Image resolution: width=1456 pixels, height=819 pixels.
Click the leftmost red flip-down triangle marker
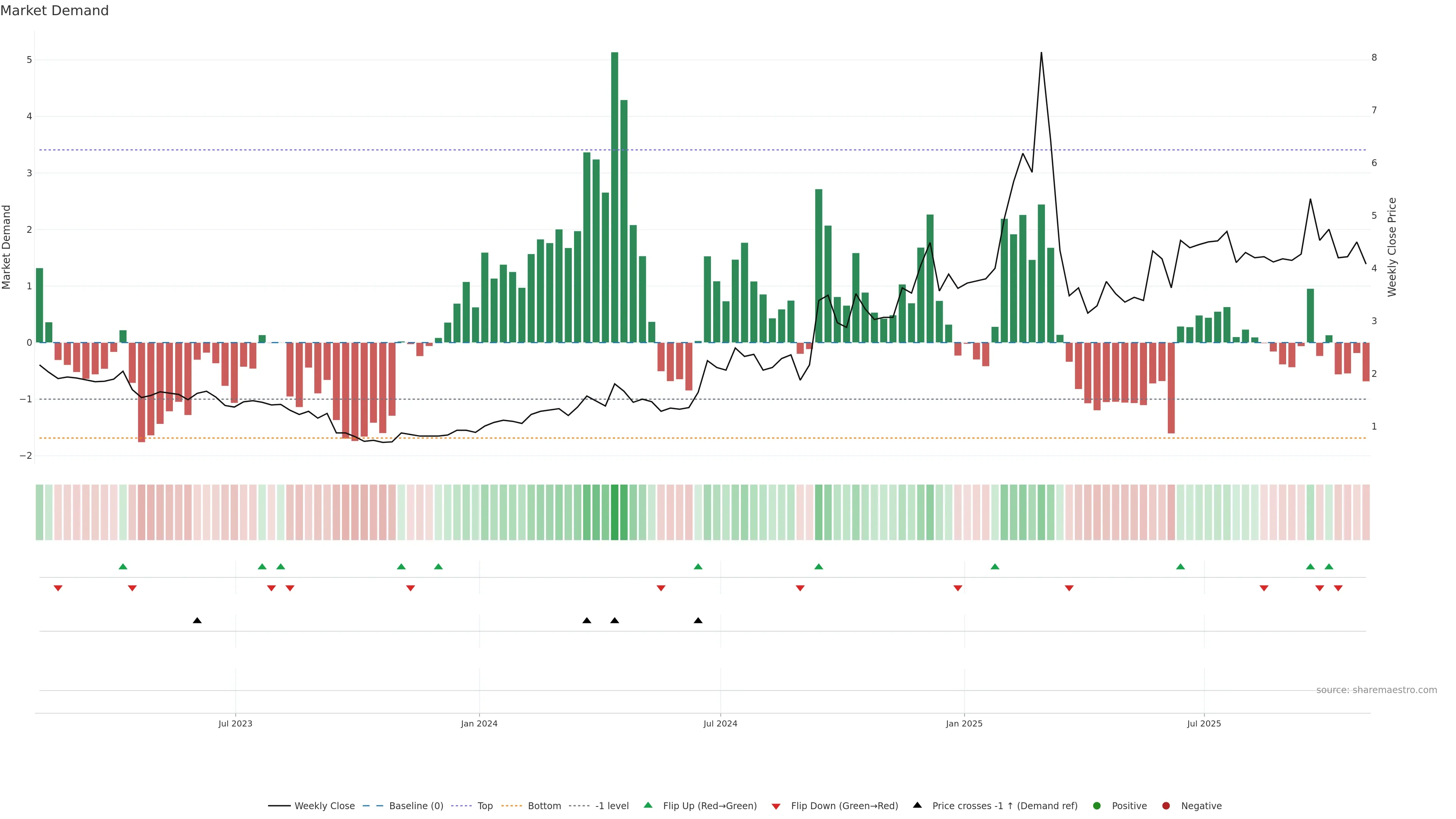tap(58, 588)
